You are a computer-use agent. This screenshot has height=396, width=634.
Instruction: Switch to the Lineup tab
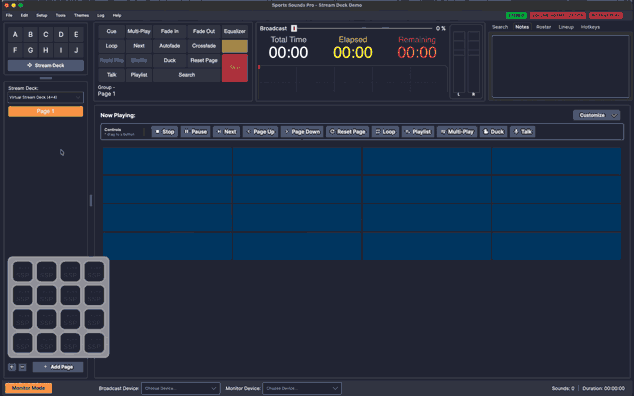566,27
